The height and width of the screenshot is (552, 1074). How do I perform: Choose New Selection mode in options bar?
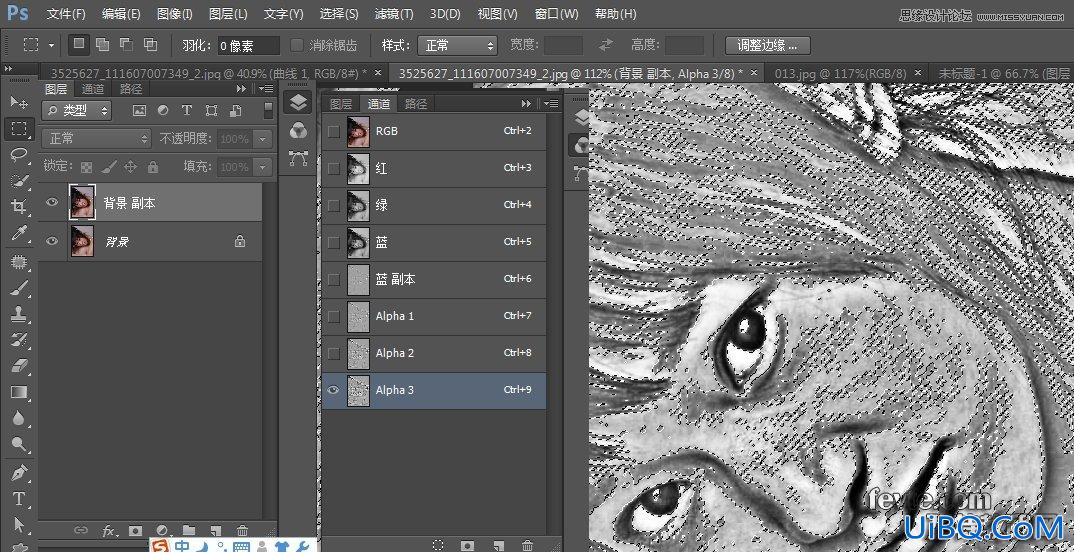coord(79,45)
